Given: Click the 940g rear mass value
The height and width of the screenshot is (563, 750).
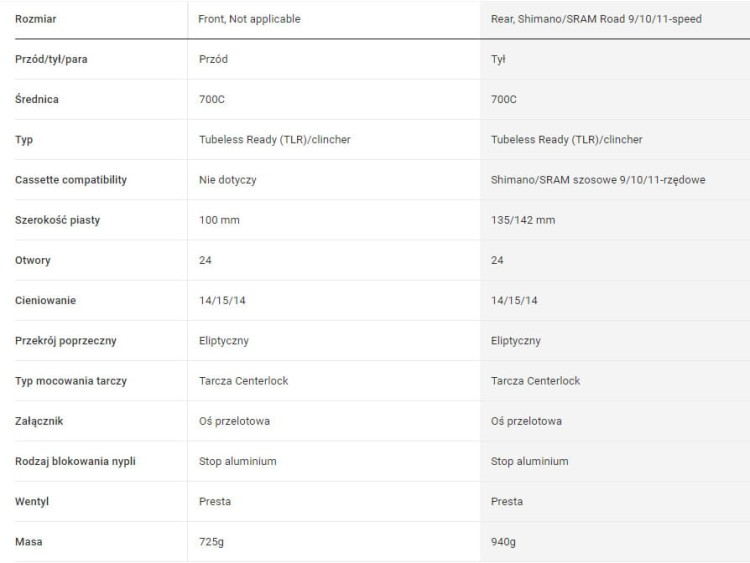Looking at the screenshot, I should pyautogui.click(x=503, y=541).
